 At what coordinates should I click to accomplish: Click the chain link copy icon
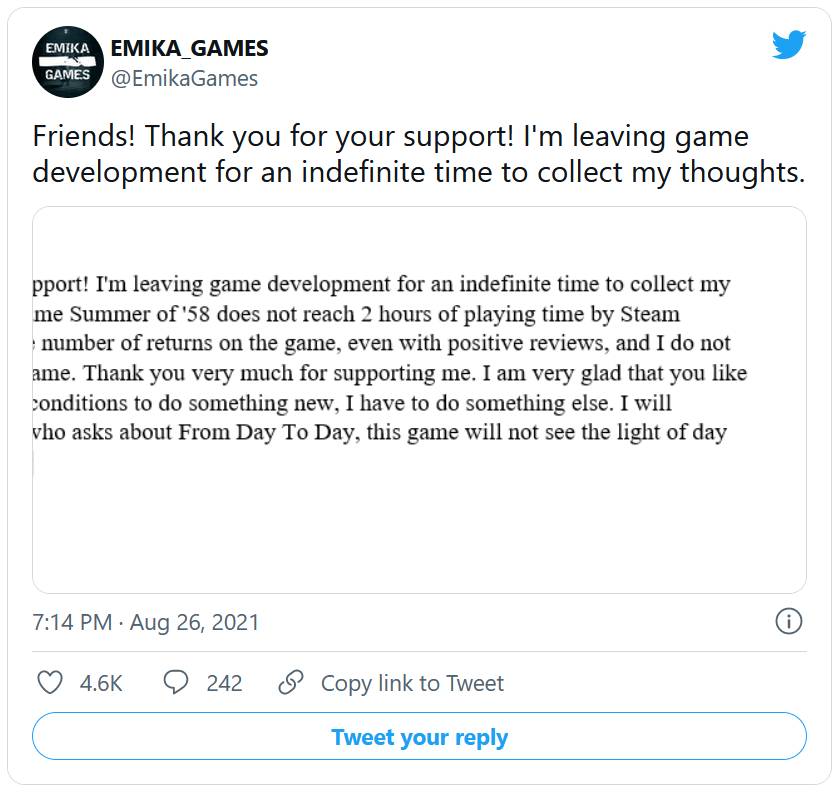[291, 683]
